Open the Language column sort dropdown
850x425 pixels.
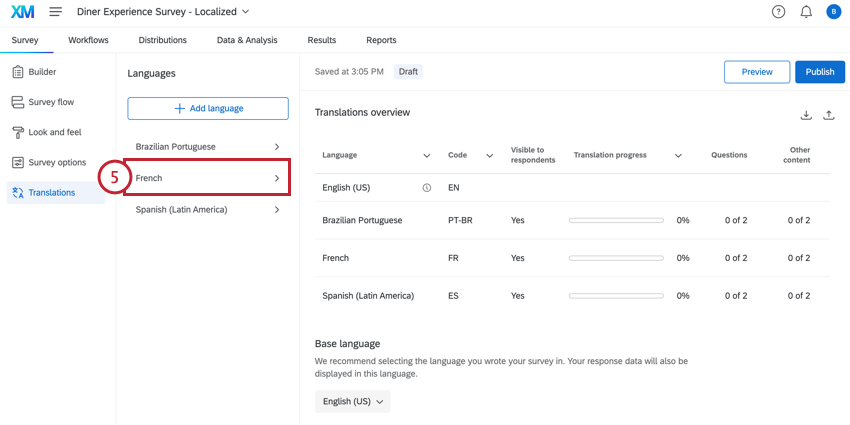pos(427,156)
